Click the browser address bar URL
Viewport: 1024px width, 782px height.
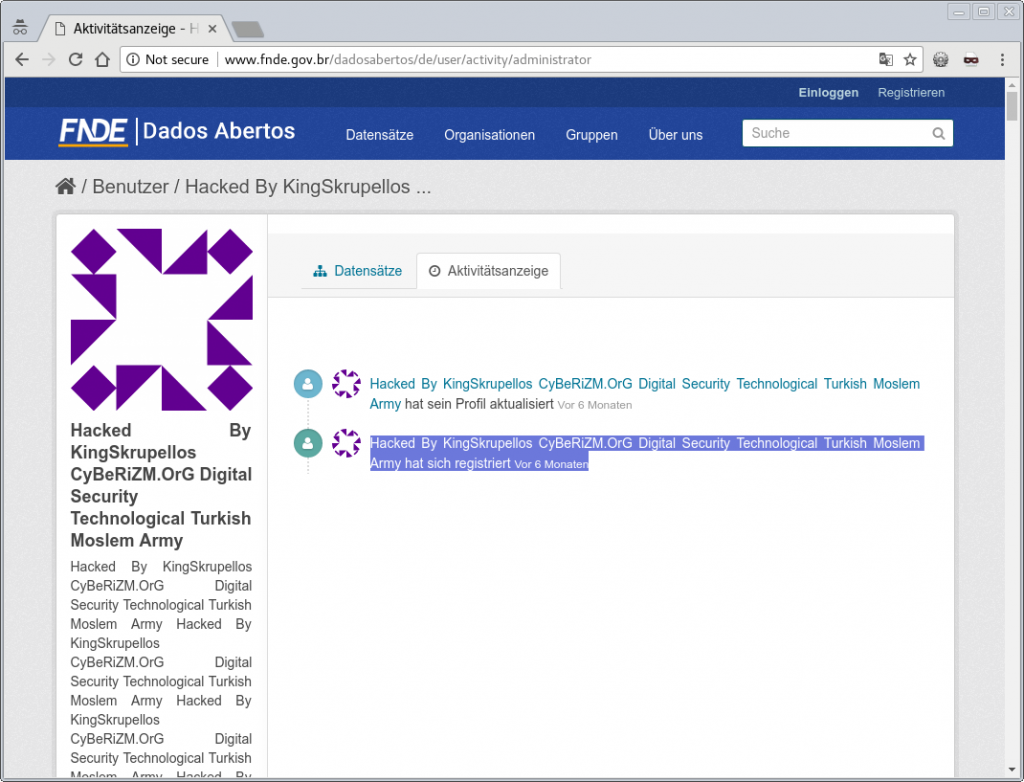coord(408,59)
